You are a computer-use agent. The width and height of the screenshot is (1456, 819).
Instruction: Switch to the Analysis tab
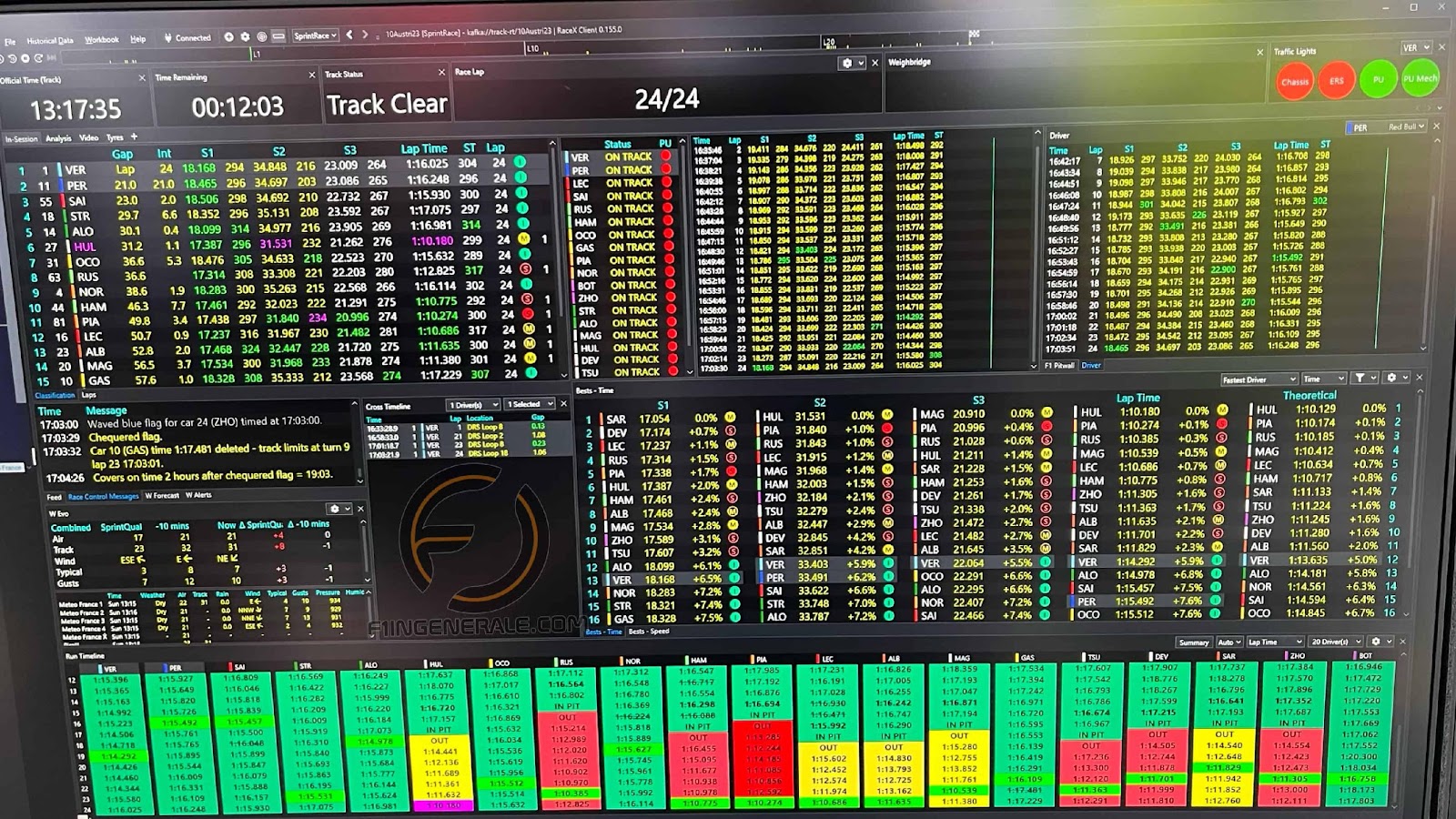tap(58, 138)
